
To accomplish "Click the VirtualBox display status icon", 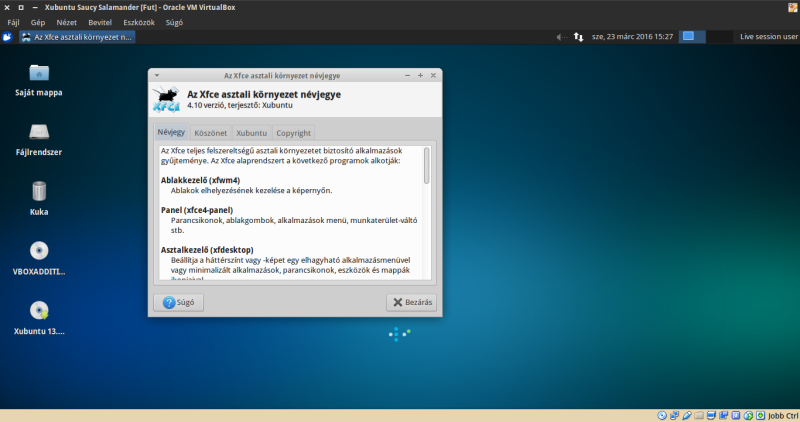I will 711,415.
